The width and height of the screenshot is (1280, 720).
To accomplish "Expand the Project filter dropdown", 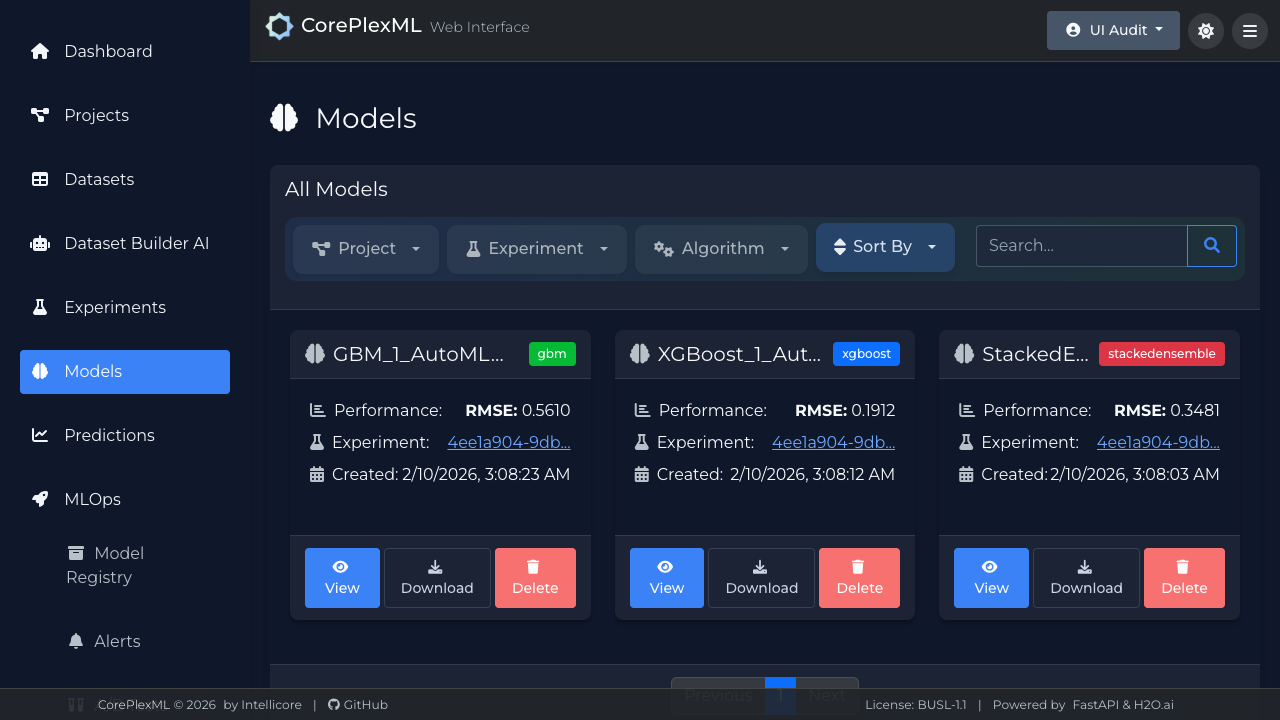I will pyautogui.click(x=366, y=249).
